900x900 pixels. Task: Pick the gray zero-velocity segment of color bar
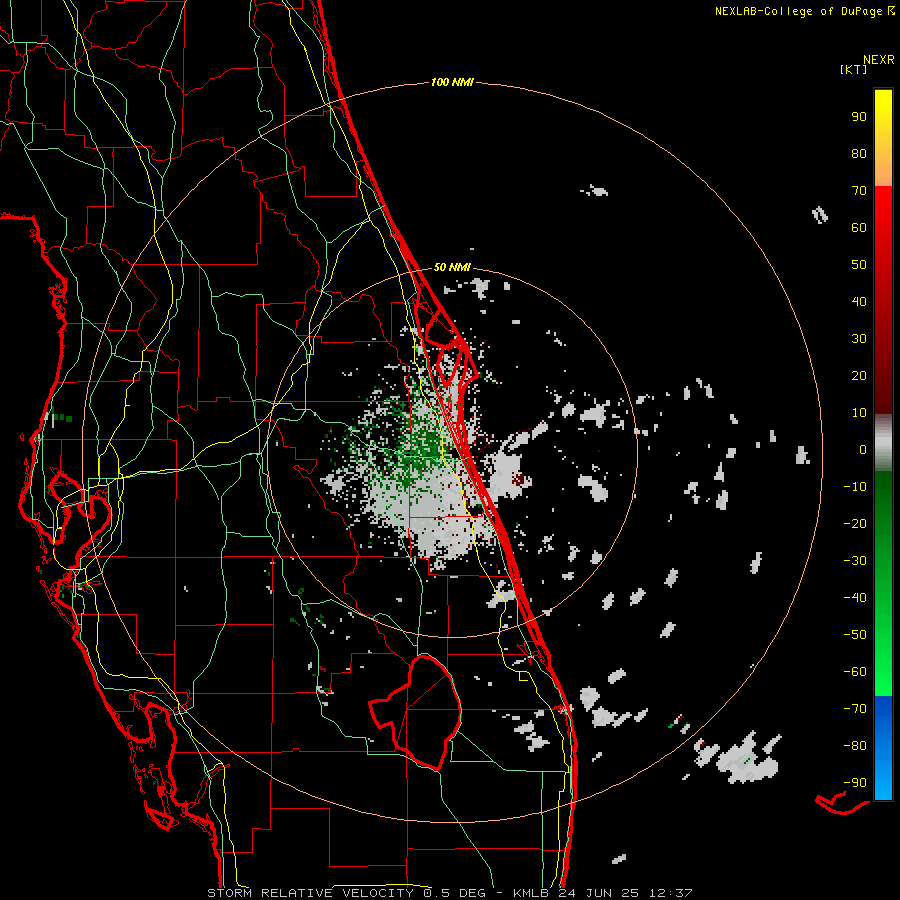tap(883, 443)
